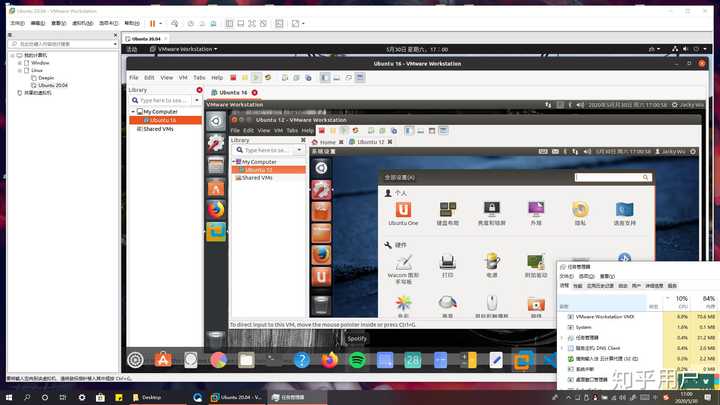720x405 pixels.
Task: Switch to the Ubuntu 12 tab
Action: 370,142
